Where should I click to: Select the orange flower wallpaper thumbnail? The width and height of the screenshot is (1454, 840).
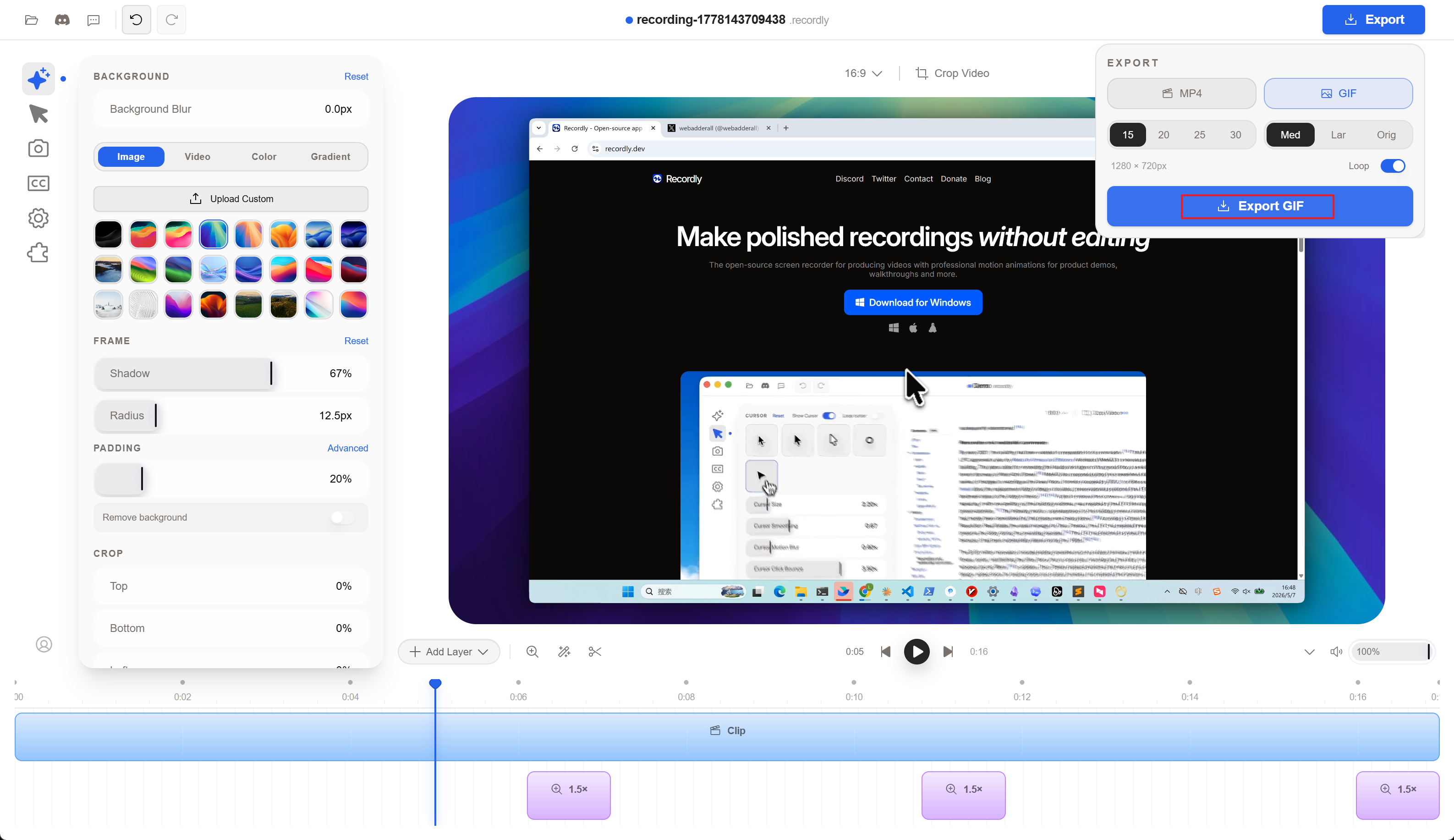tap(283, 234)
